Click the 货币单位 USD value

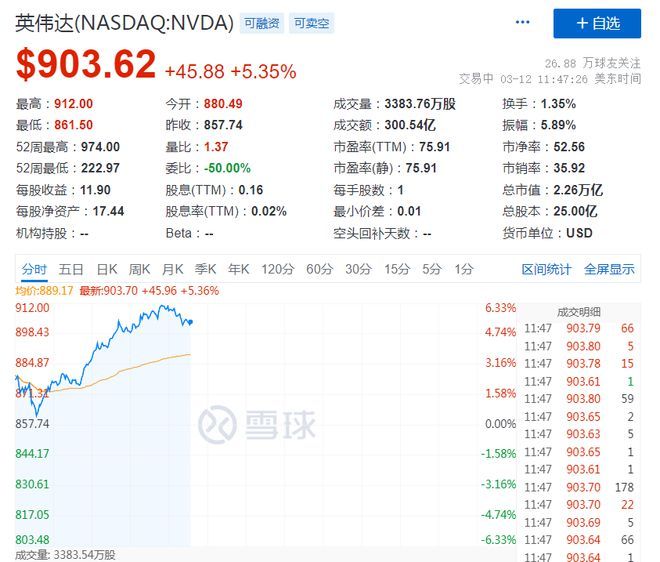click(x=579, y=233)
